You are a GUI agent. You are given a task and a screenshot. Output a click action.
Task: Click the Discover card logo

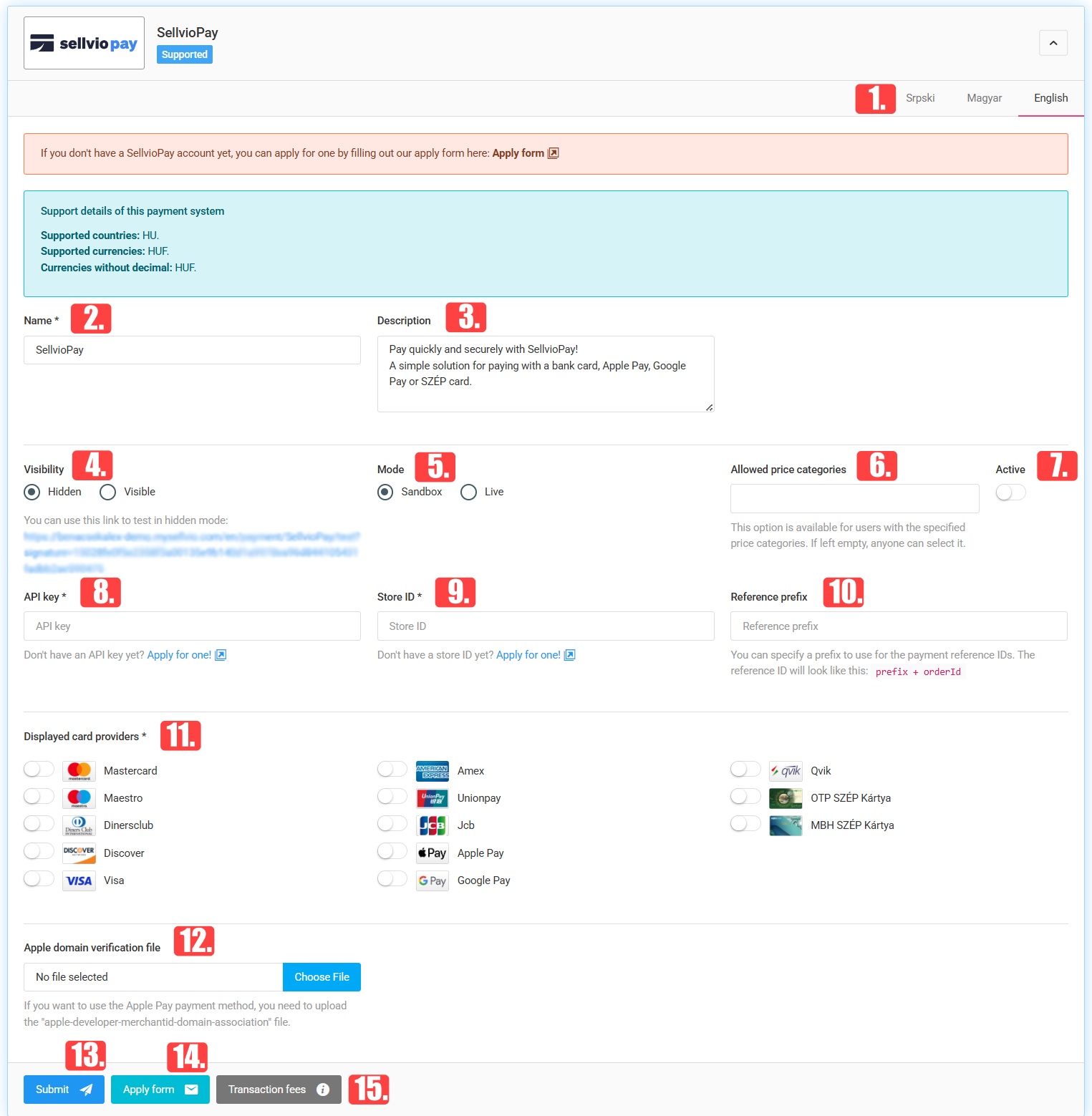click(79, 853)
